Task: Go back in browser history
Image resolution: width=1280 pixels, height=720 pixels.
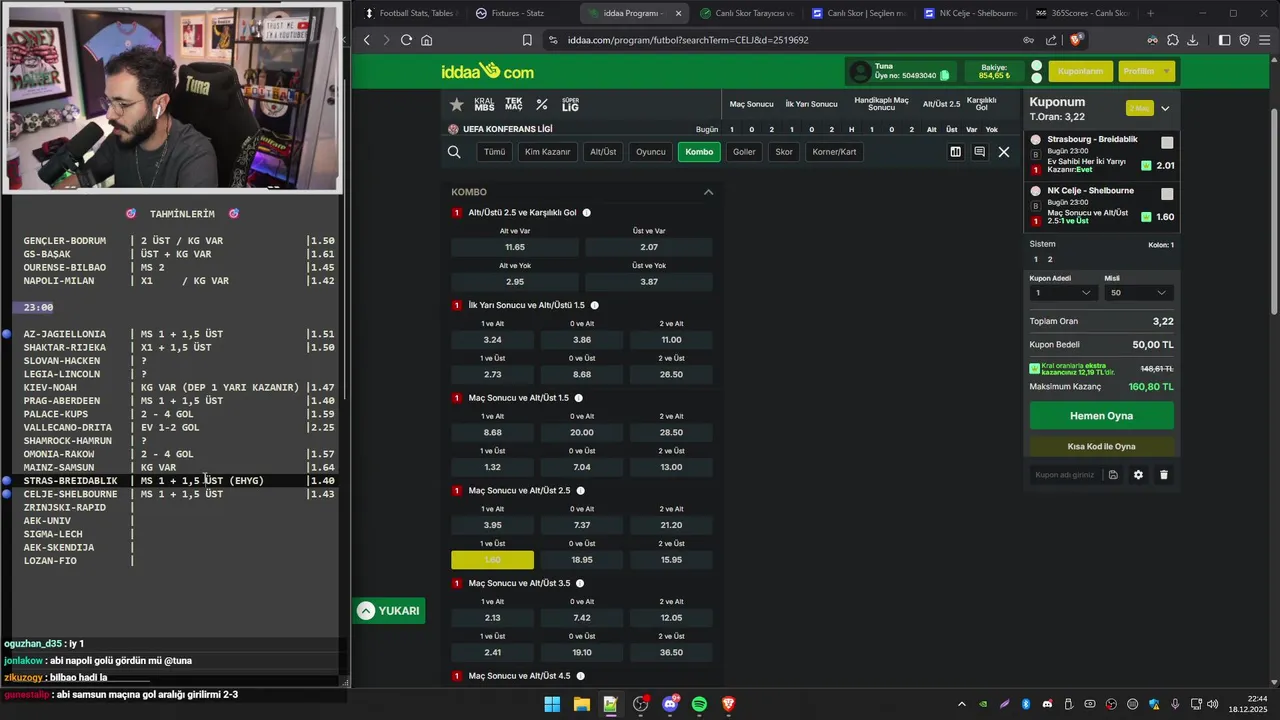Action: (367, 40)
